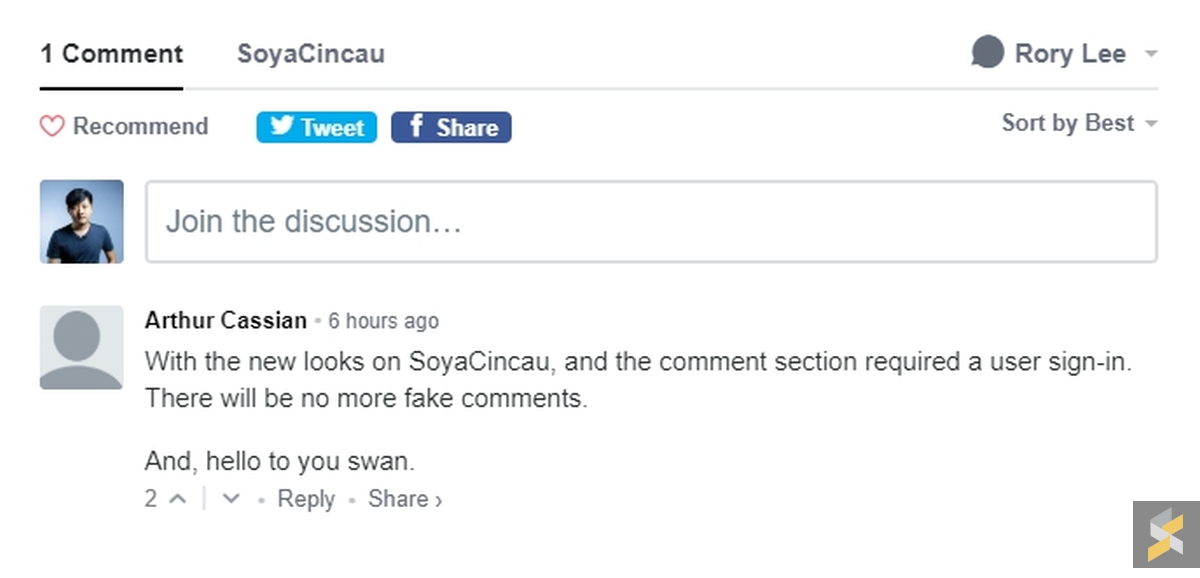Open Arthur Cassian's profile name link

tap(225, 321)
